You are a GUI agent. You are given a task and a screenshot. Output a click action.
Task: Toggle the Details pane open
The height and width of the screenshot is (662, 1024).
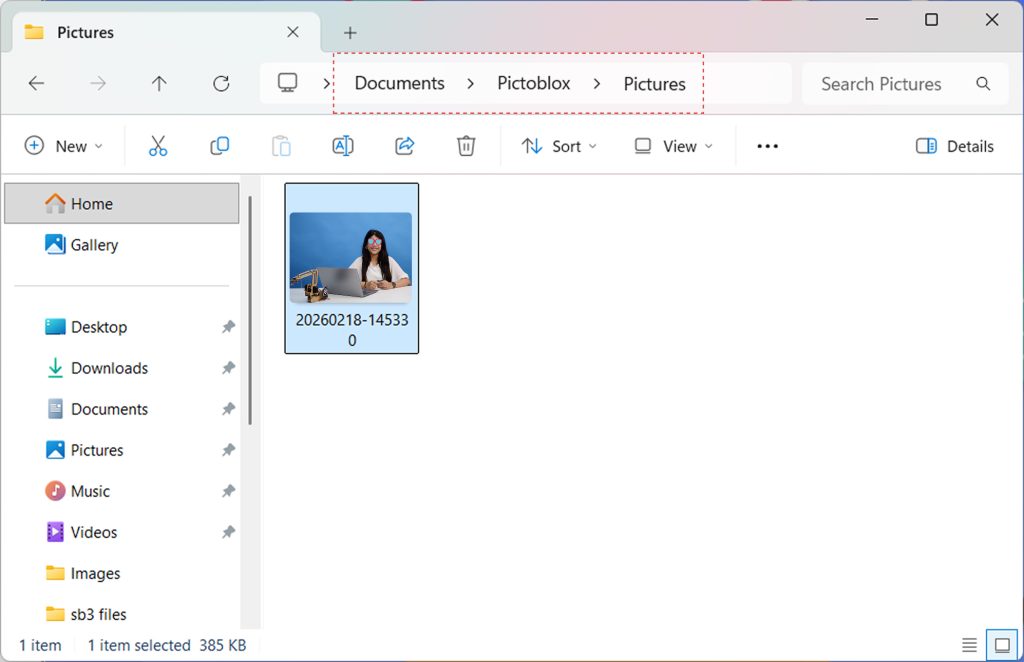click(x=954, y=146)
